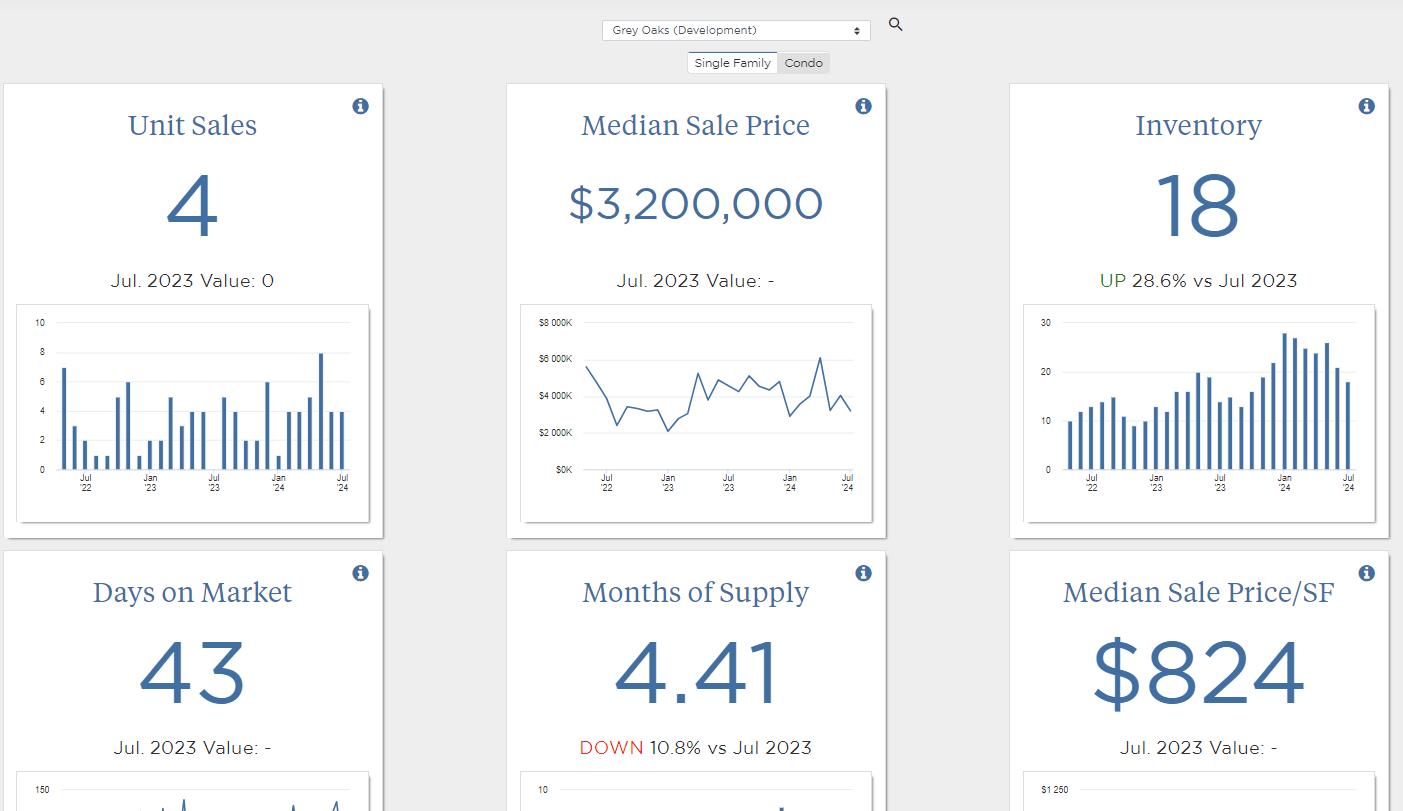Click the tallest bar in Unit Sales chart
The image size is (1403, 811).
tap(321, 411)
